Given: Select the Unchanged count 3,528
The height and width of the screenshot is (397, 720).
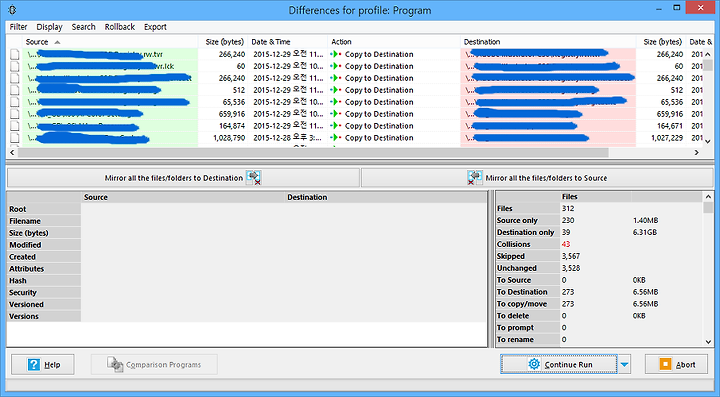Looking at the screenshot, I should [571, 268].
